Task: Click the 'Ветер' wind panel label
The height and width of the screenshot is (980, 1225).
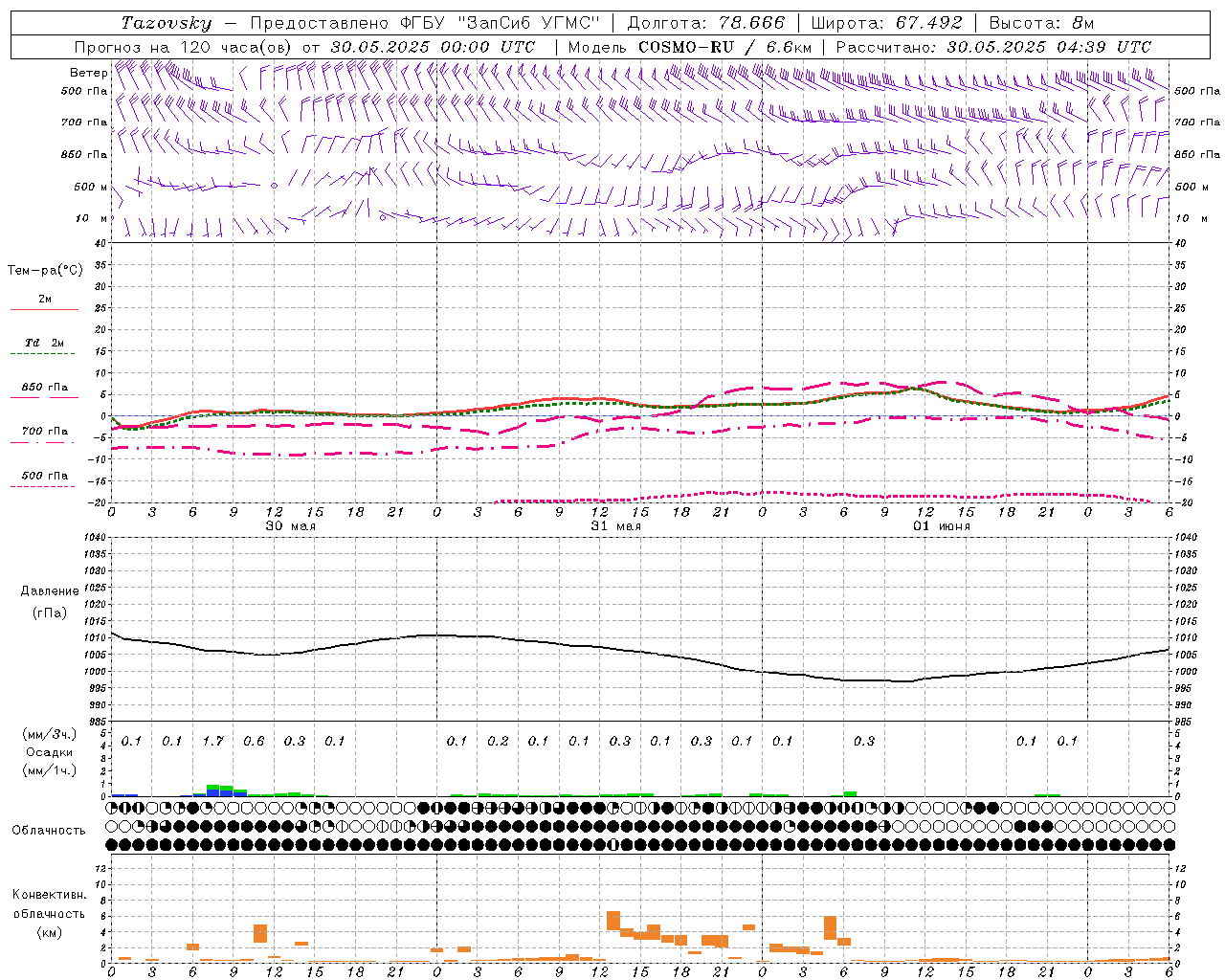Action: [88, 73]
